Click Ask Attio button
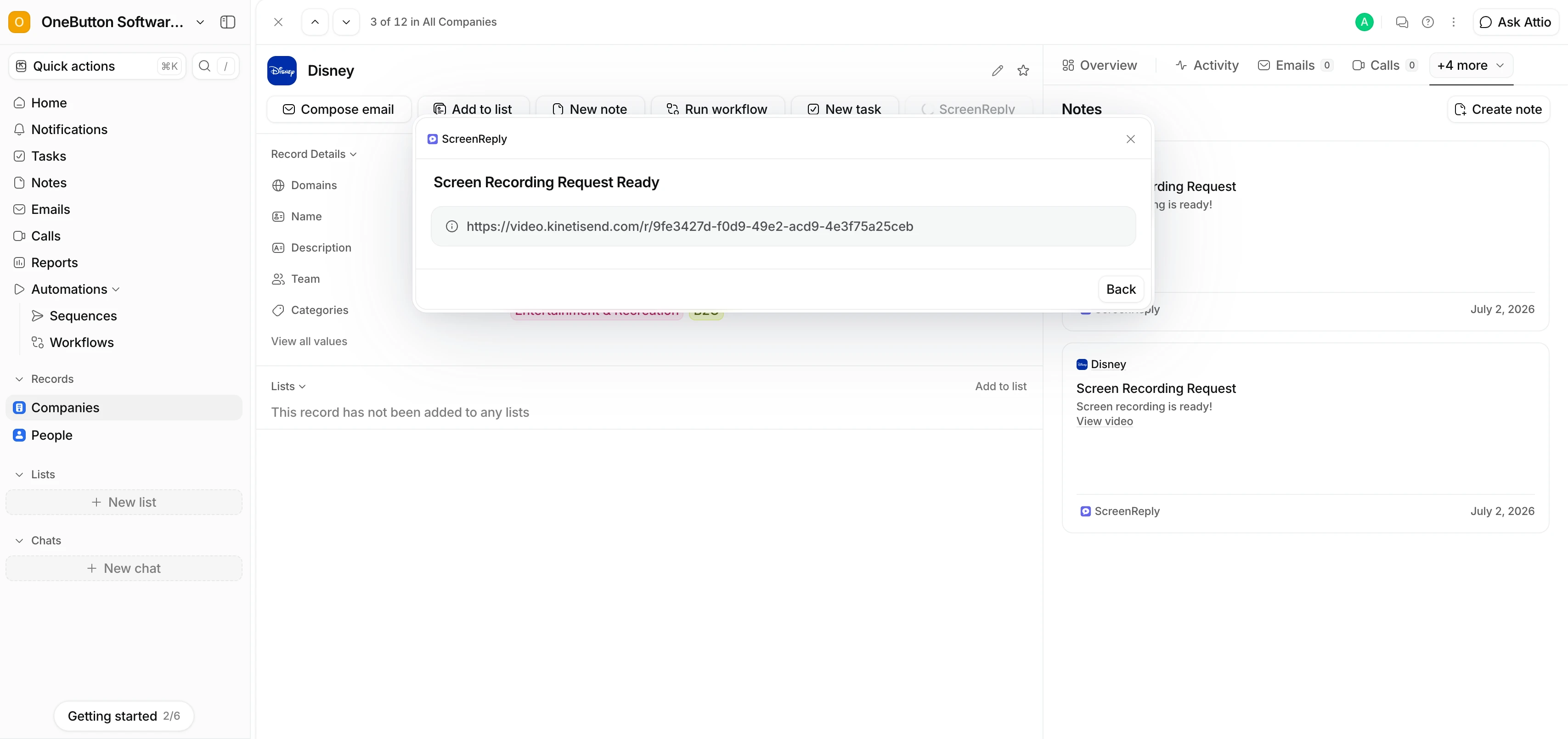The width and height of the screenshot is (1568, 739). pyautogui.click(x=1515, y=22)
